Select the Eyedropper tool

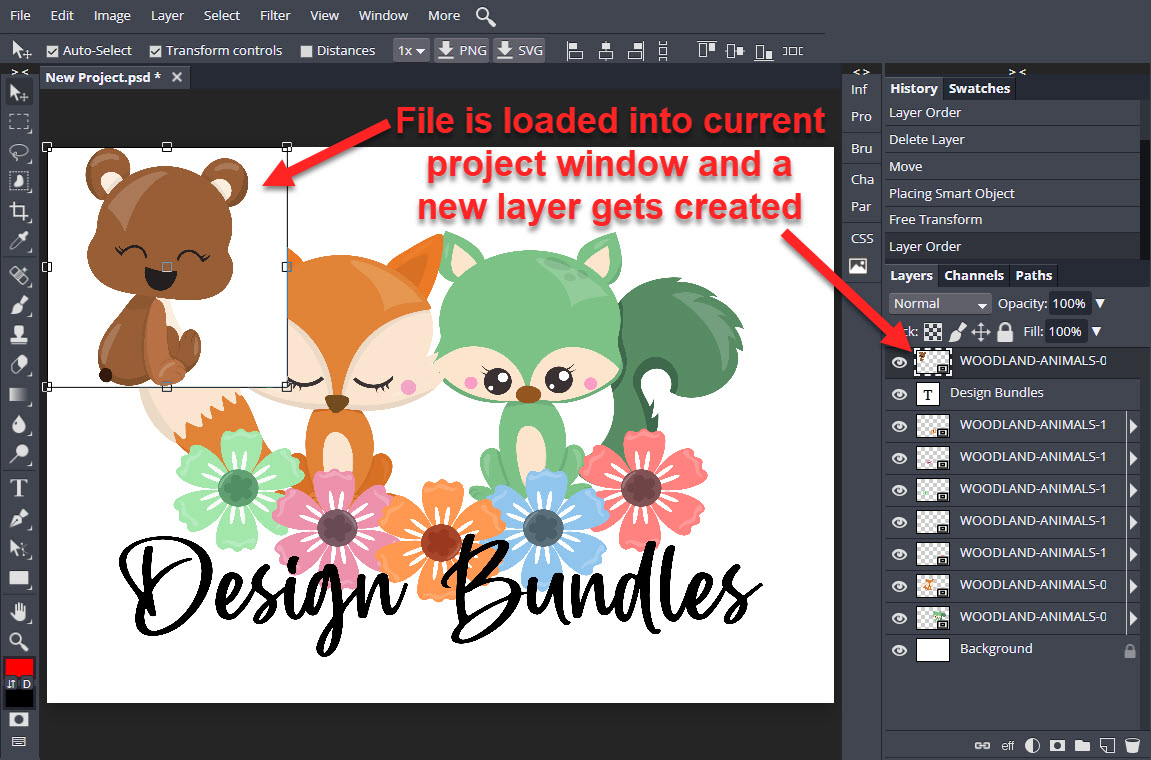point(19,241)
